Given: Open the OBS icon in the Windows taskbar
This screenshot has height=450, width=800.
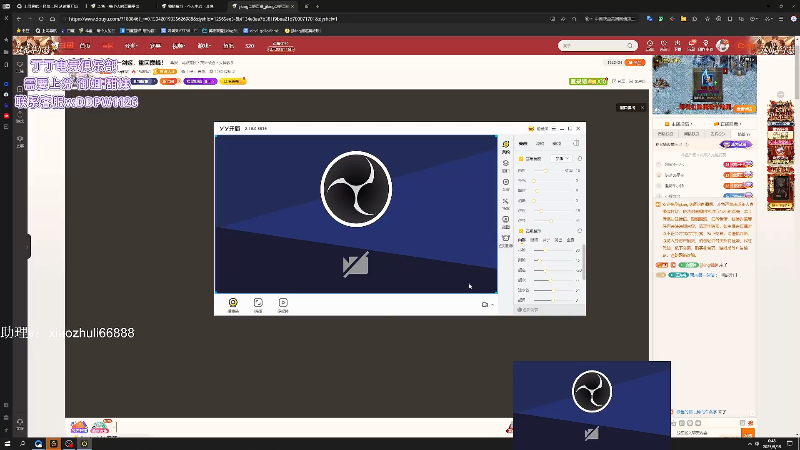Looking at the screenshot, I should coord(69,444).
